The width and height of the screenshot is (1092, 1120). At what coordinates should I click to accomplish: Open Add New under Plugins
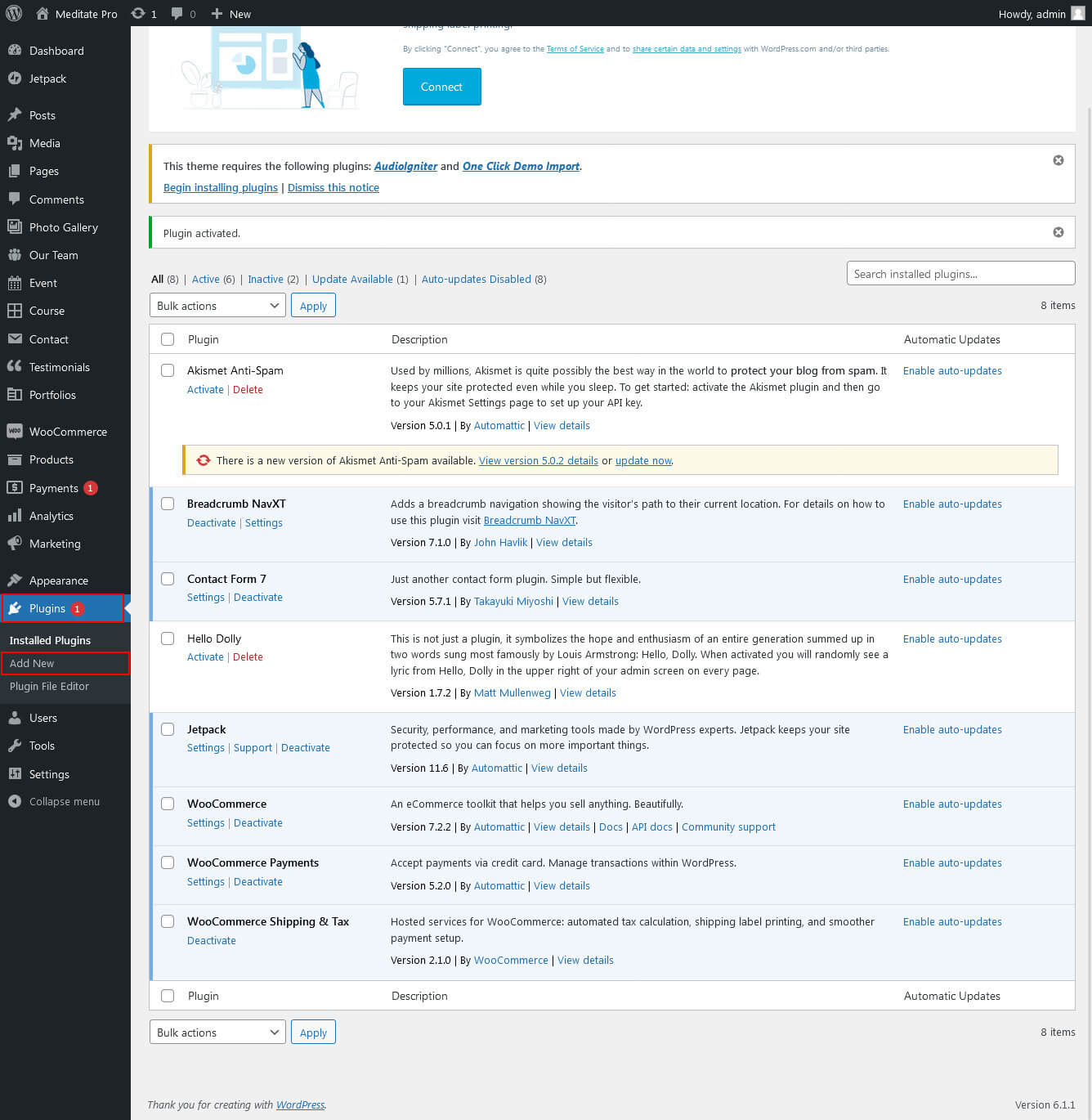(32, 663)
